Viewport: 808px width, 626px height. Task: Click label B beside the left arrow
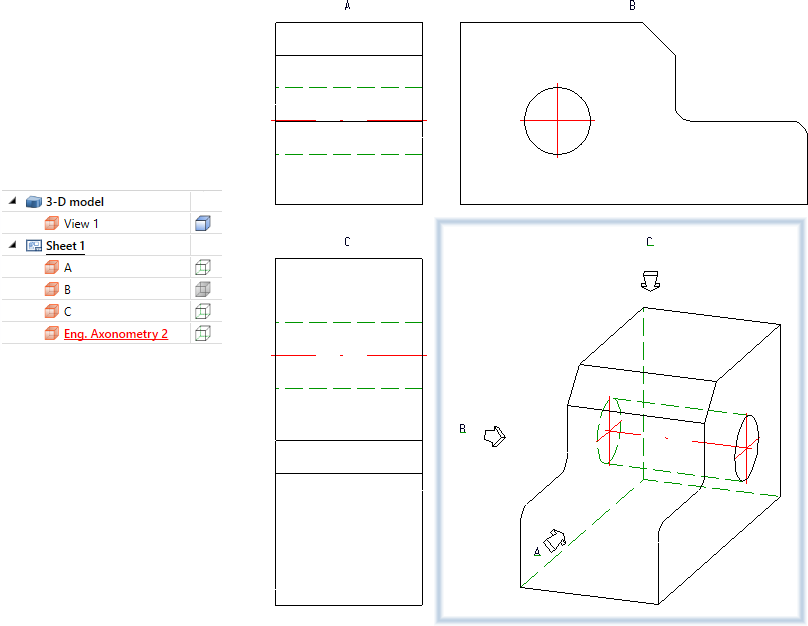tap(463, 429)
